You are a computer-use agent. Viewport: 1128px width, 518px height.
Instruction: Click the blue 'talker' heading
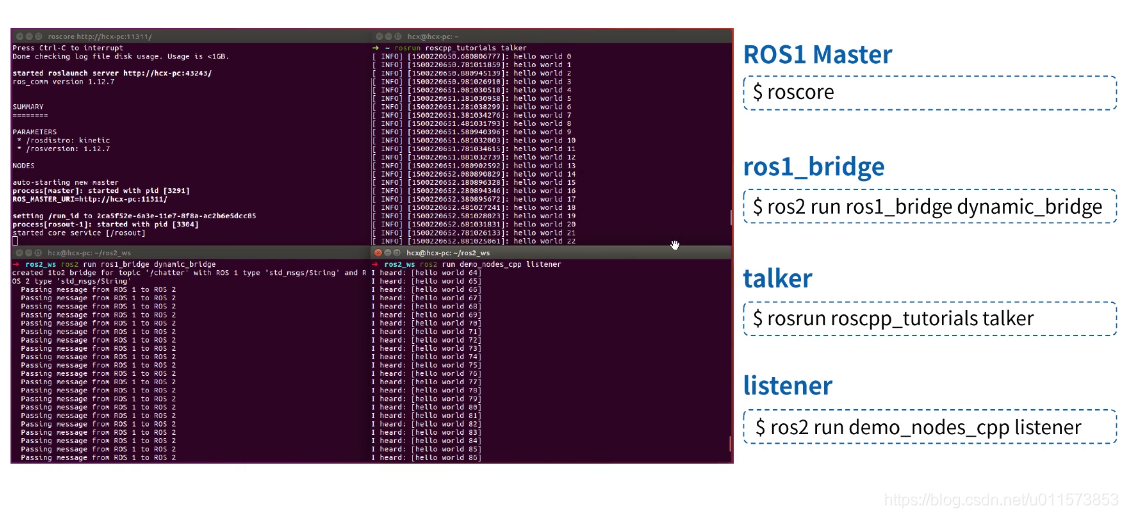(778, 278)
